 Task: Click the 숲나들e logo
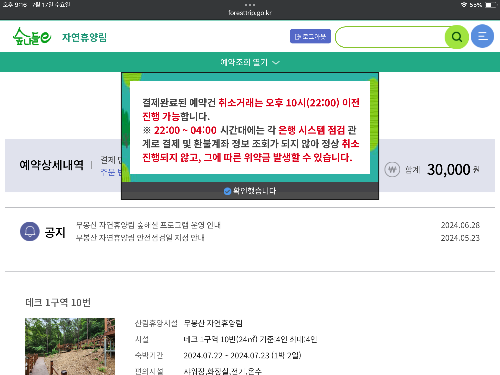32,36
